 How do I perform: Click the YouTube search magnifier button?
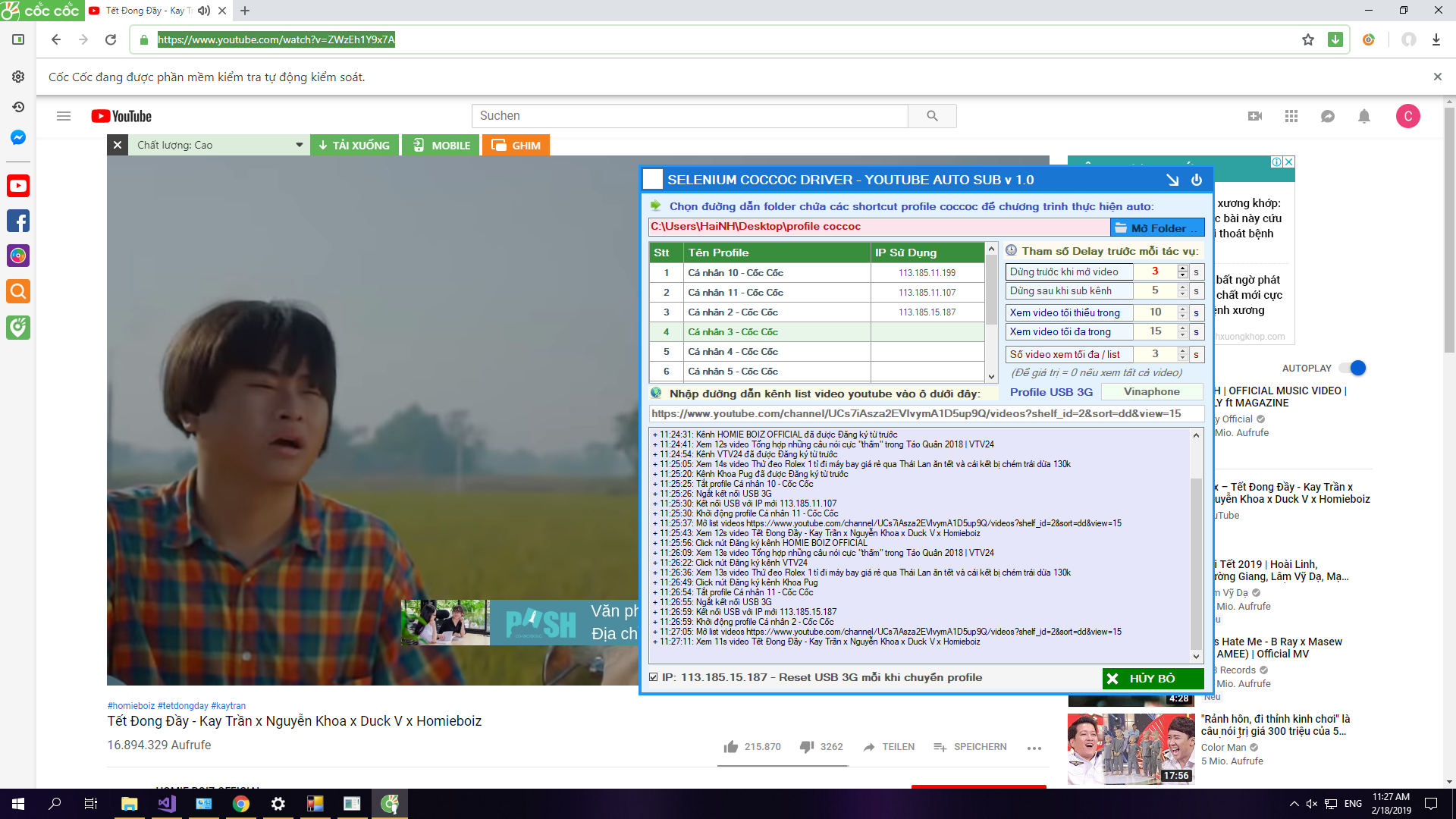(x=932, y=116)
